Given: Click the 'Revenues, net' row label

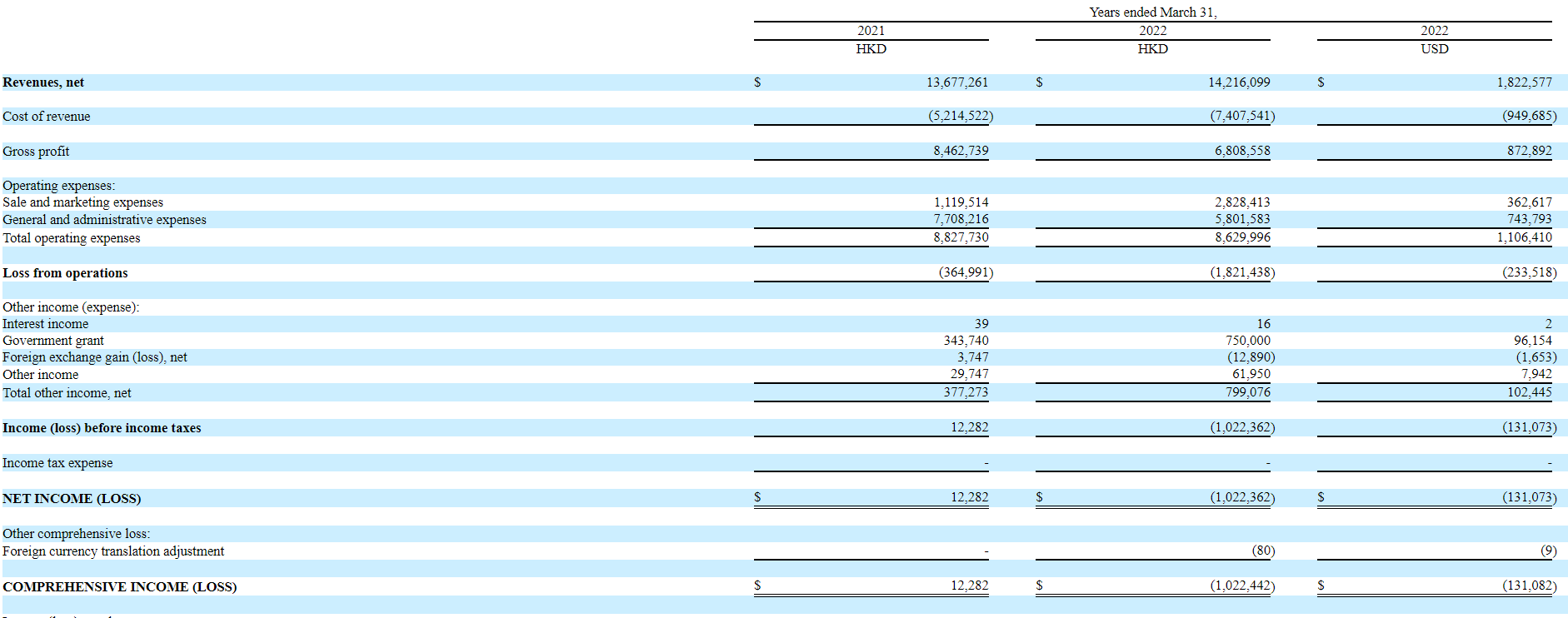Looking at the screenshot, I should pos(43,82).
